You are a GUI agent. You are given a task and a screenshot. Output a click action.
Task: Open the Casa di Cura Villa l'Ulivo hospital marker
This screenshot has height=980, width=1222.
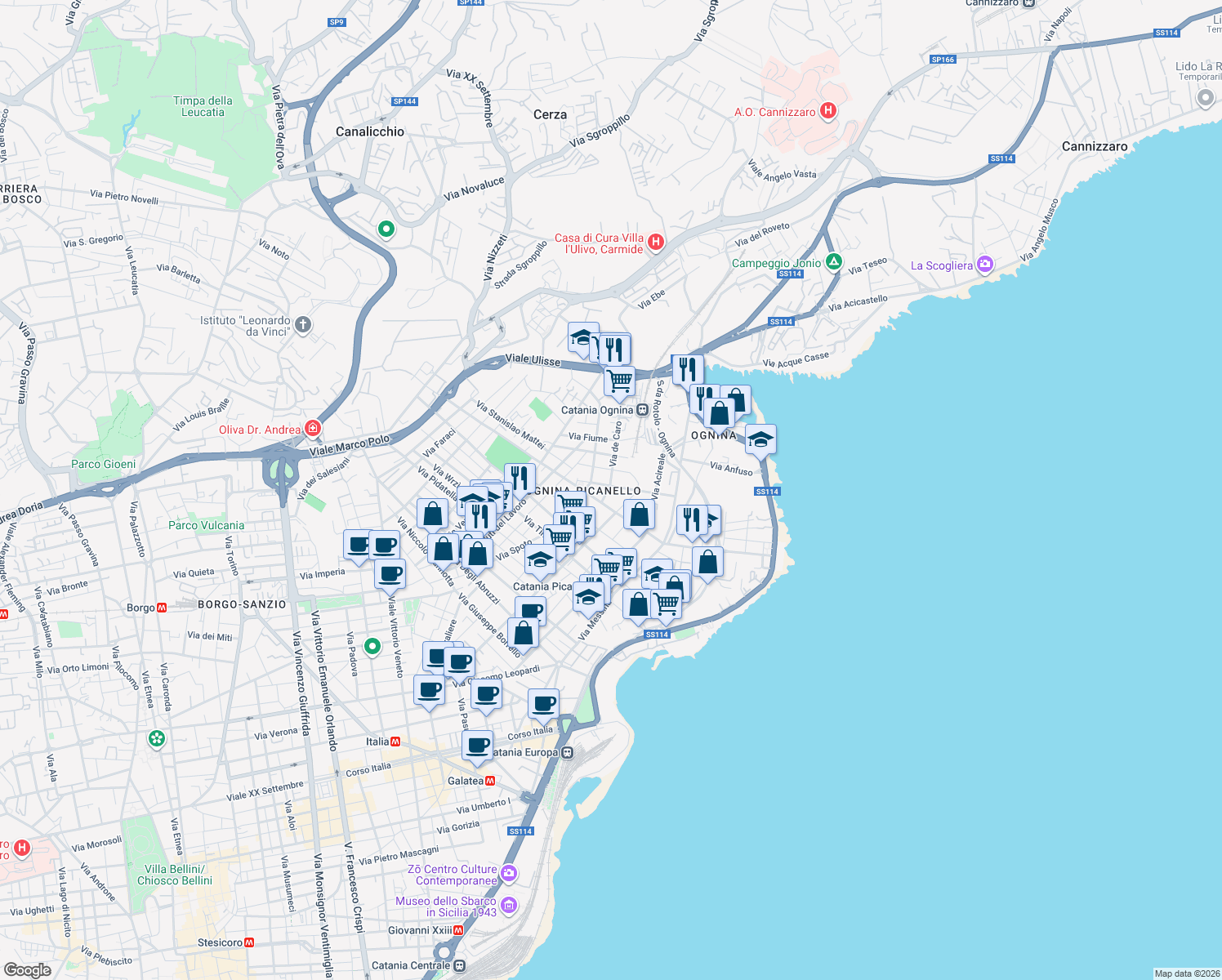click(656, 243)
